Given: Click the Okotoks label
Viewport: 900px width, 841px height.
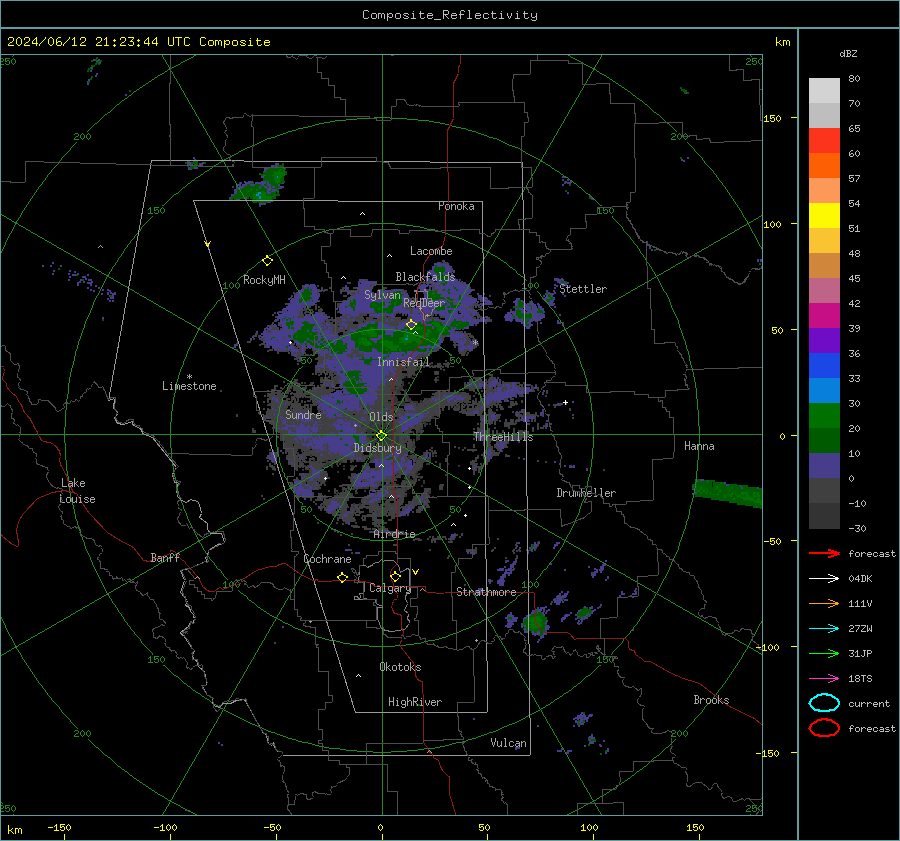Looking at the screenshot, I should pos(400,667).
